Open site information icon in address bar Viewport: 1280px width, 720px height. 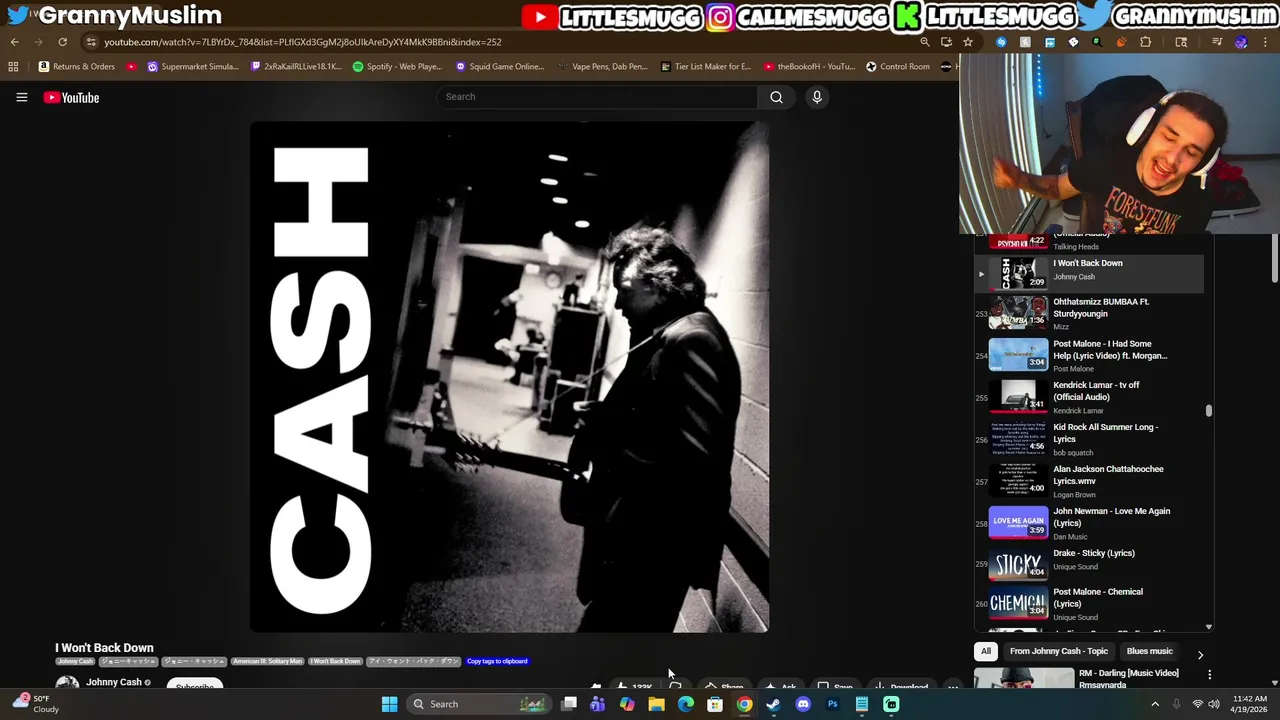click(x=91, y=42)
